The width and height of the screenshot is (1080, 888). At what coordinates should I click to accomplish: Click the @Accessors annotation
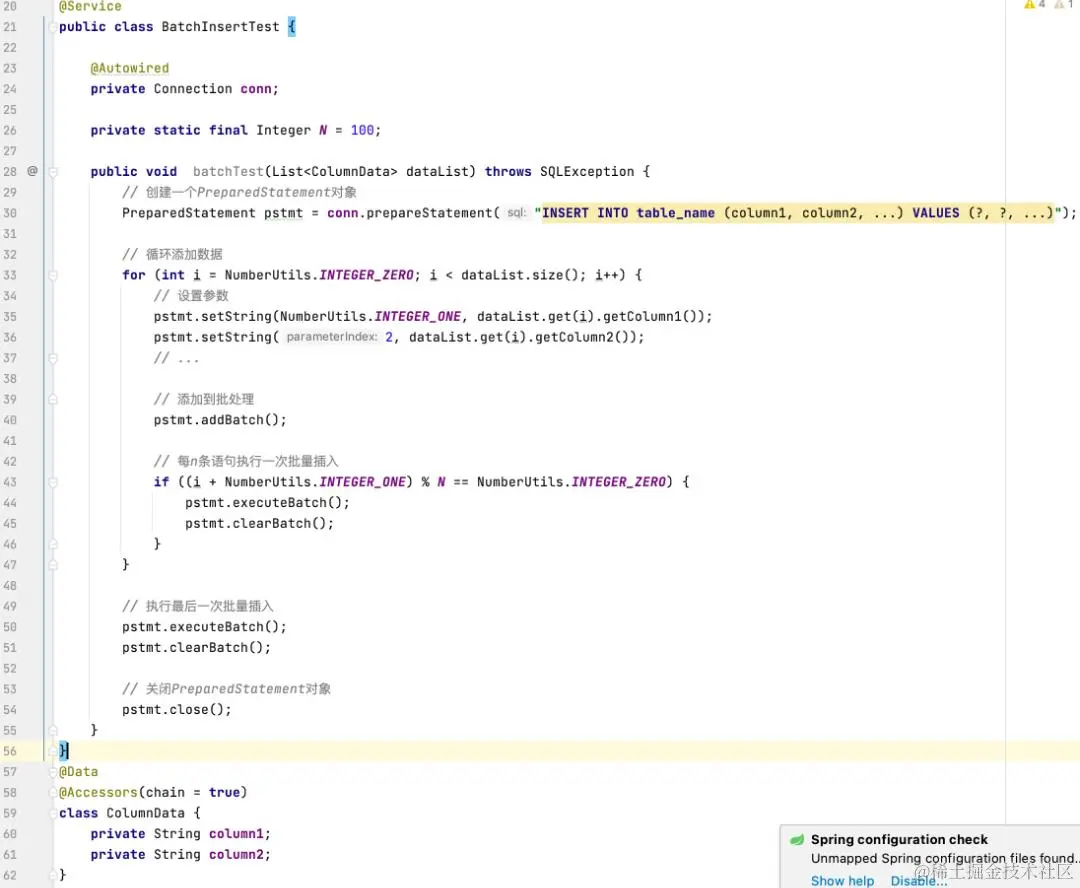(x=98, y=792)
